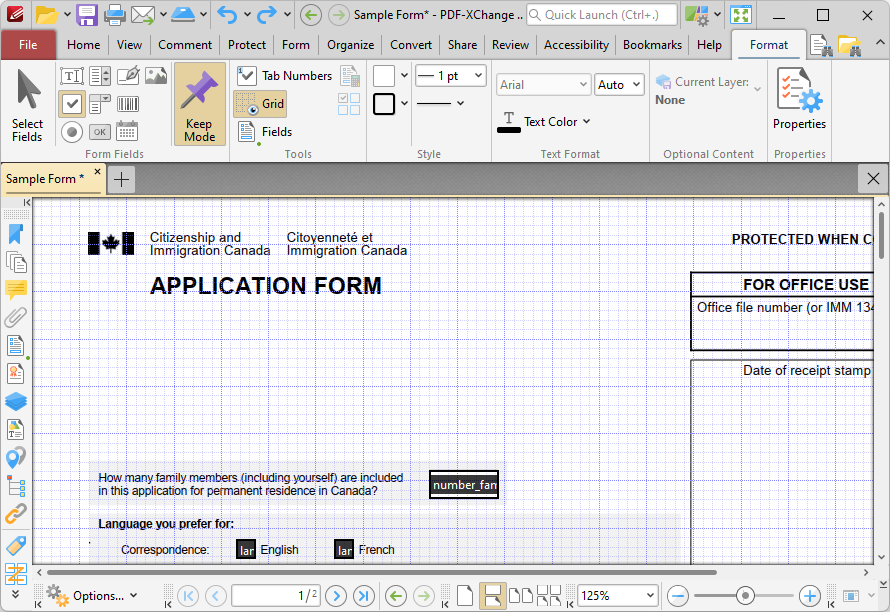Select the Check Box field tool
The height and width of the screenshot is (612, 890).
[x=72, y=104]
